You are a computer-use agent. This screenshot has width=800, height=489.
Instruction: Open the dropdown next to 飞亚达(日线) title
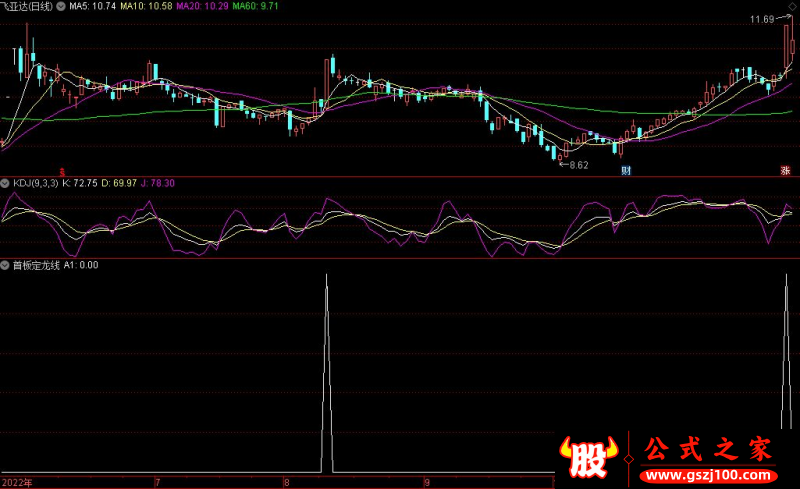(63, 6)
